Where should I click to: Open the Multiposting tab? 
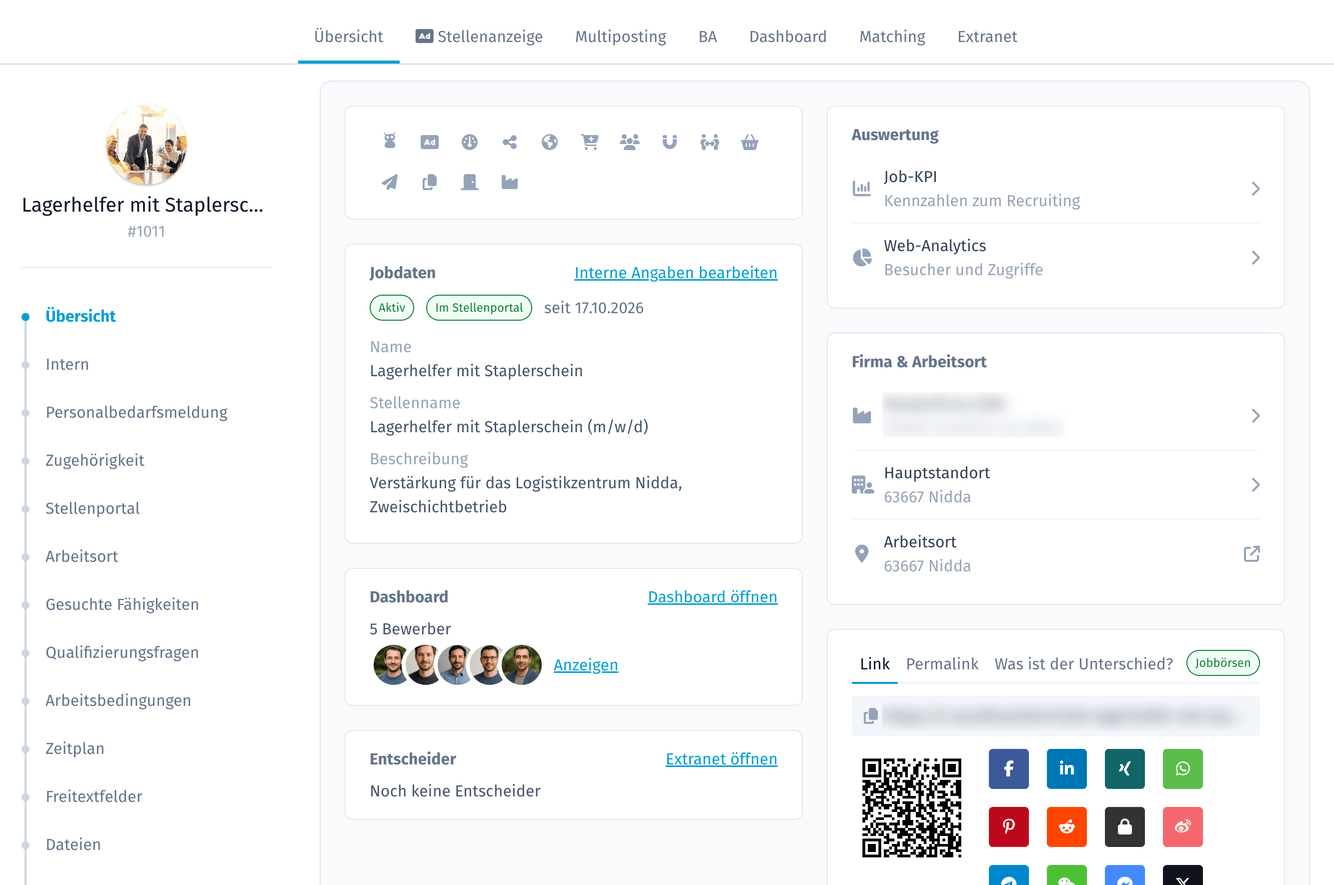coord(620,36)
